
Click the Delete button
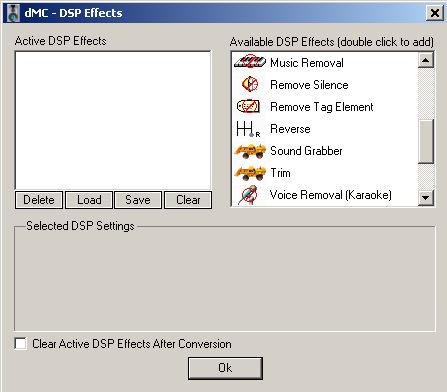(x=39, y=200)
